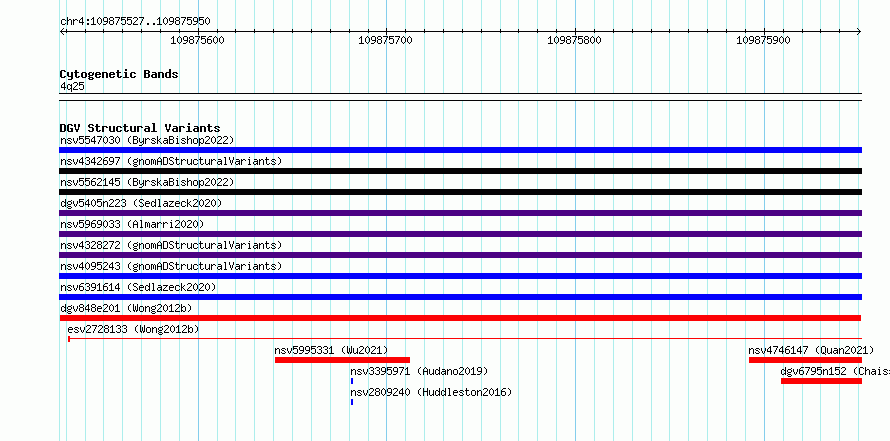Screen dimensions: 890x441
Task: Open variant nsv5562145 (ByrskaBishop2022) label
Action: click(x=147, y=182)
